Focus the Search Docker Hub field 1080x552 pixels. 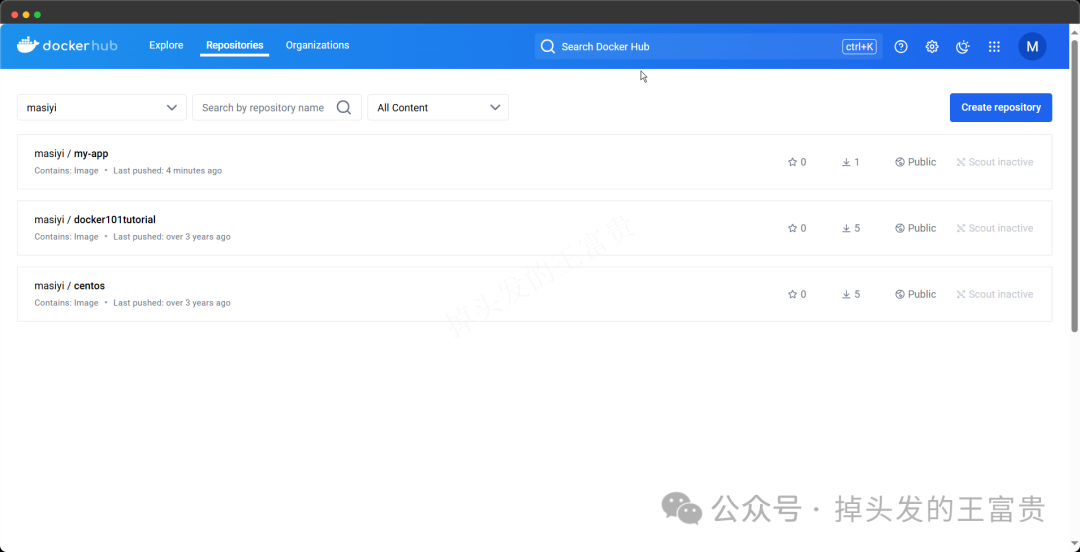708,47
